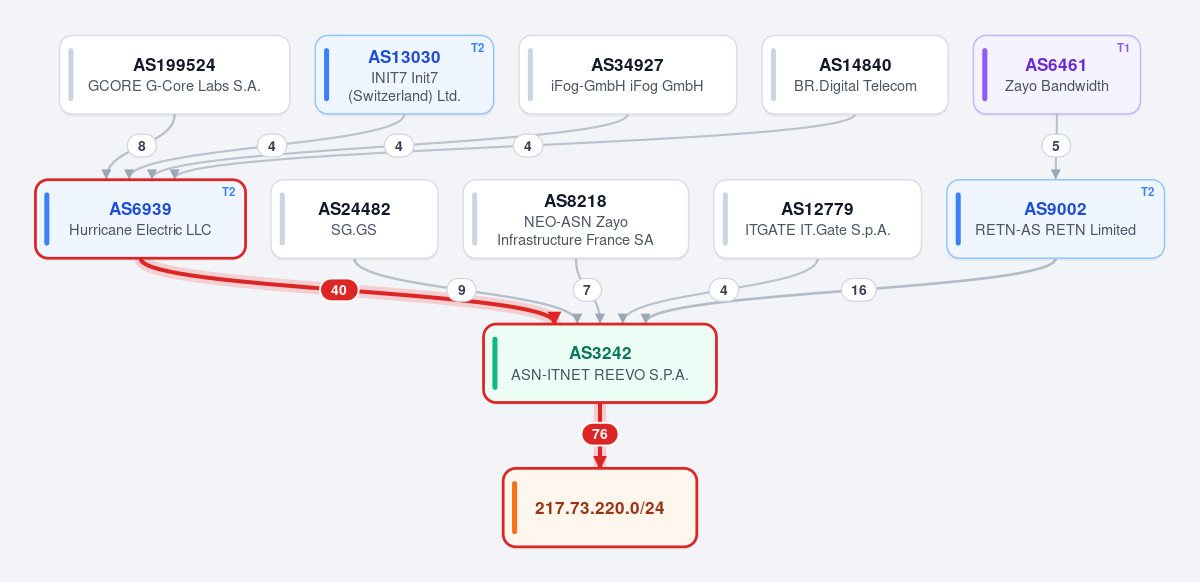Click the red 40 edge label

pos(339,290)
